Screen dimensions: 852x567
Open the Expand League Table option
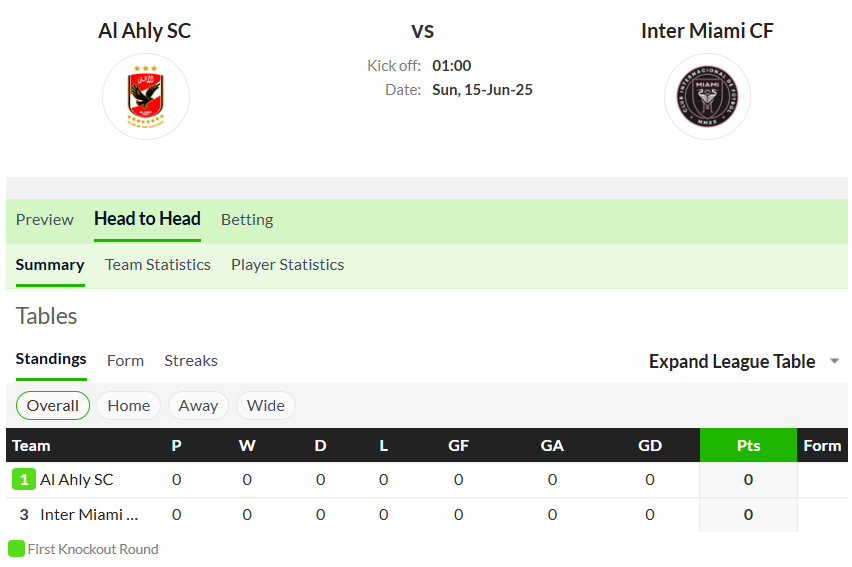click(732, 362)
